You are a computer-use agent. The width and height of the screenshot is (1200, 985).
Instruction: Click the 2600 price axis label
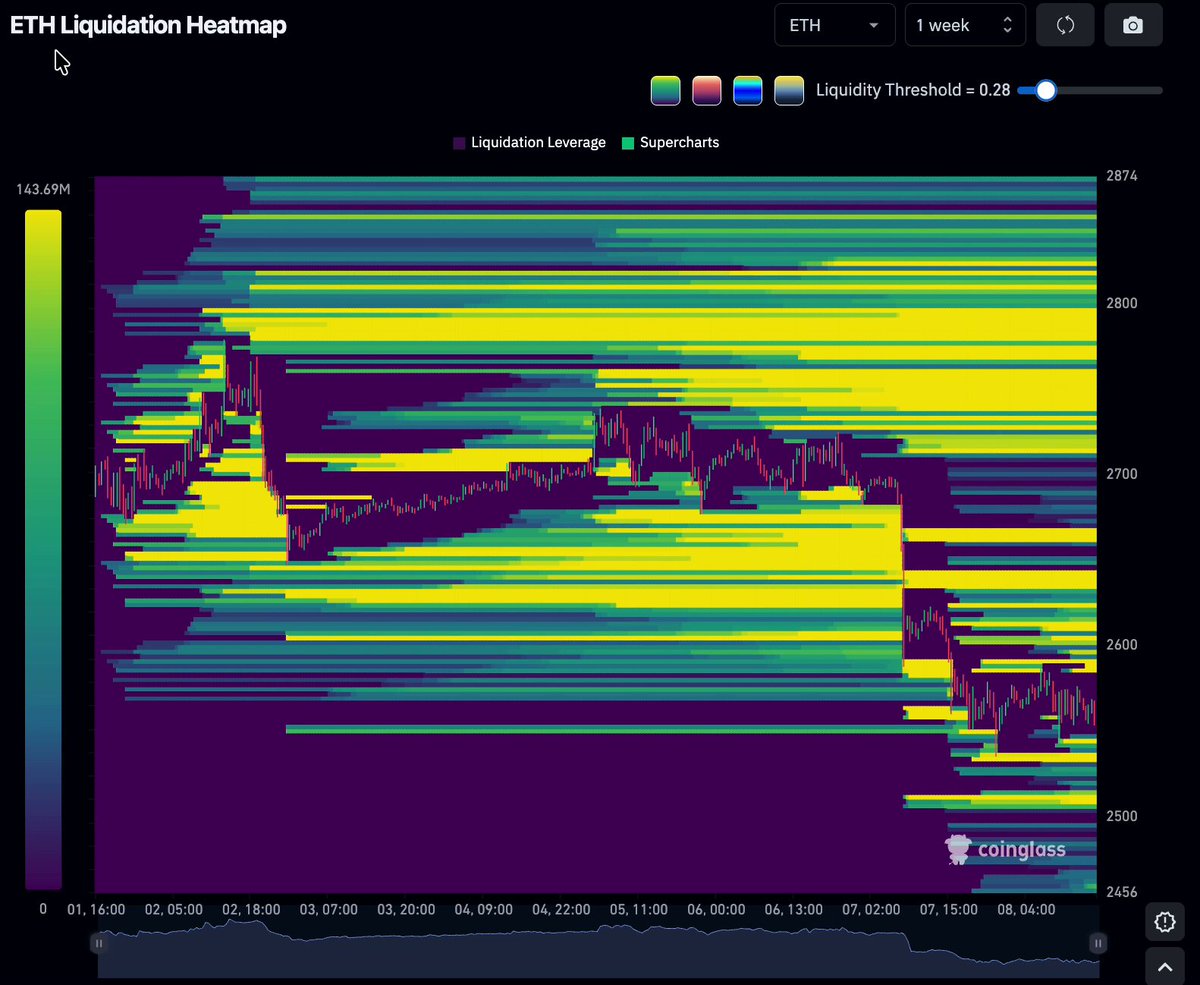1121,645
